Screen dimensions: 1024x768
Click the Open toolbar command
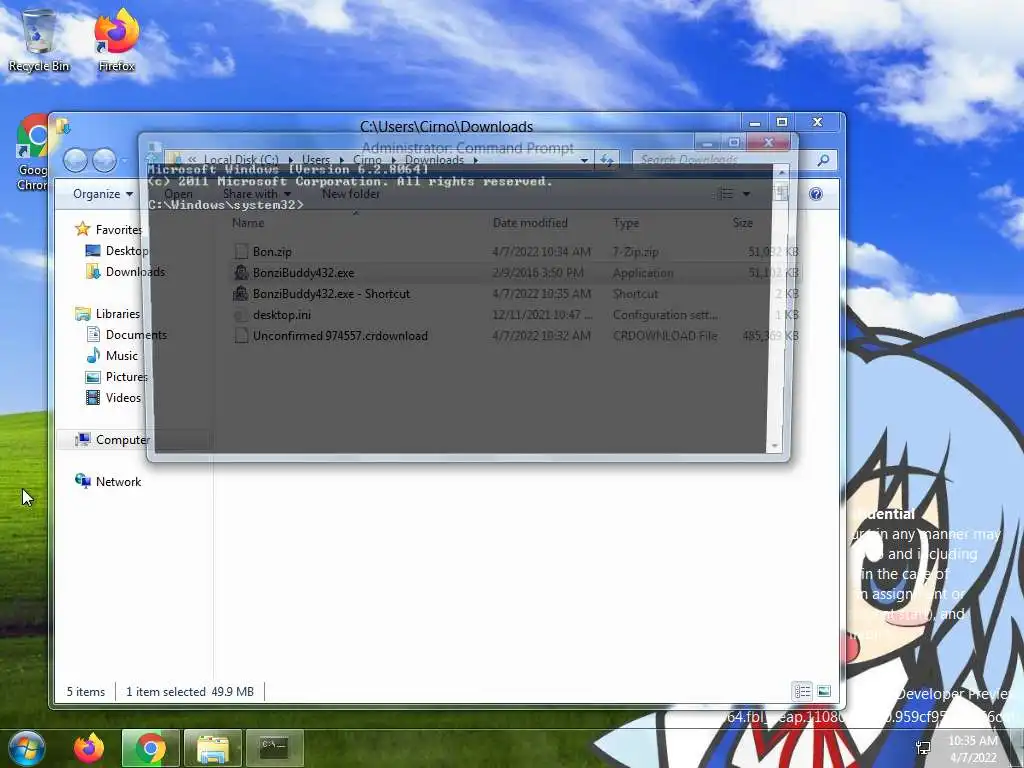click(178, 194)
